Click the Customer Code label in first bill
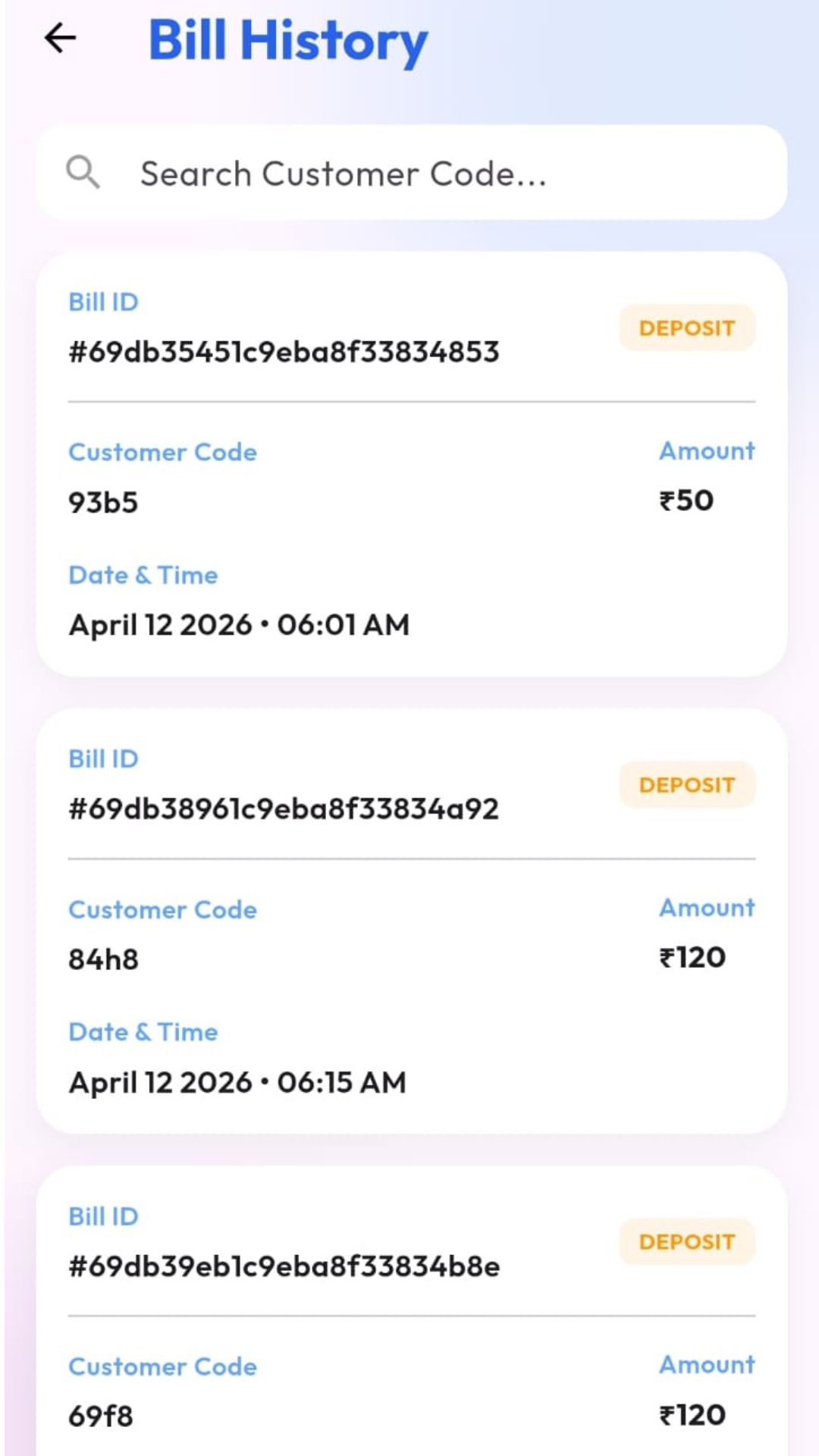The width and height of the screenshot is (819, 1456). [162, 452]
